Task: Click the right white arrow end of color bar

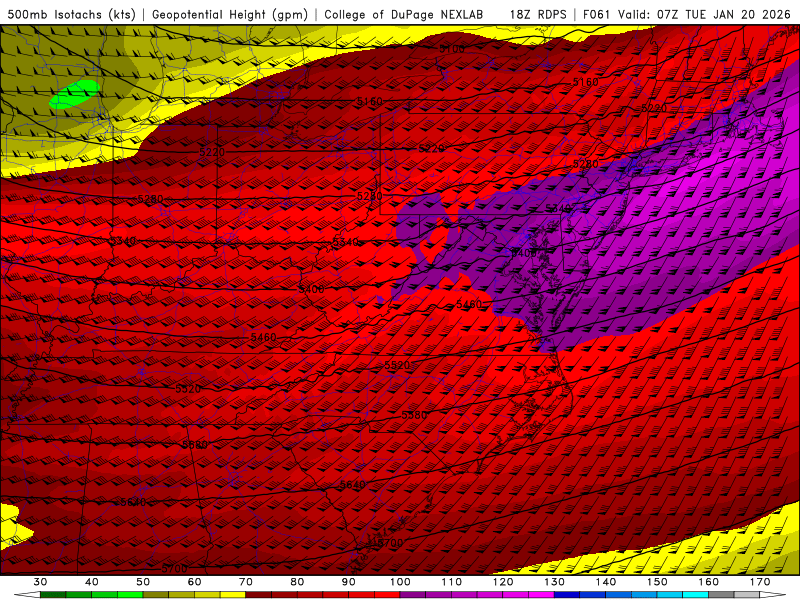Action: click(773, 595)
